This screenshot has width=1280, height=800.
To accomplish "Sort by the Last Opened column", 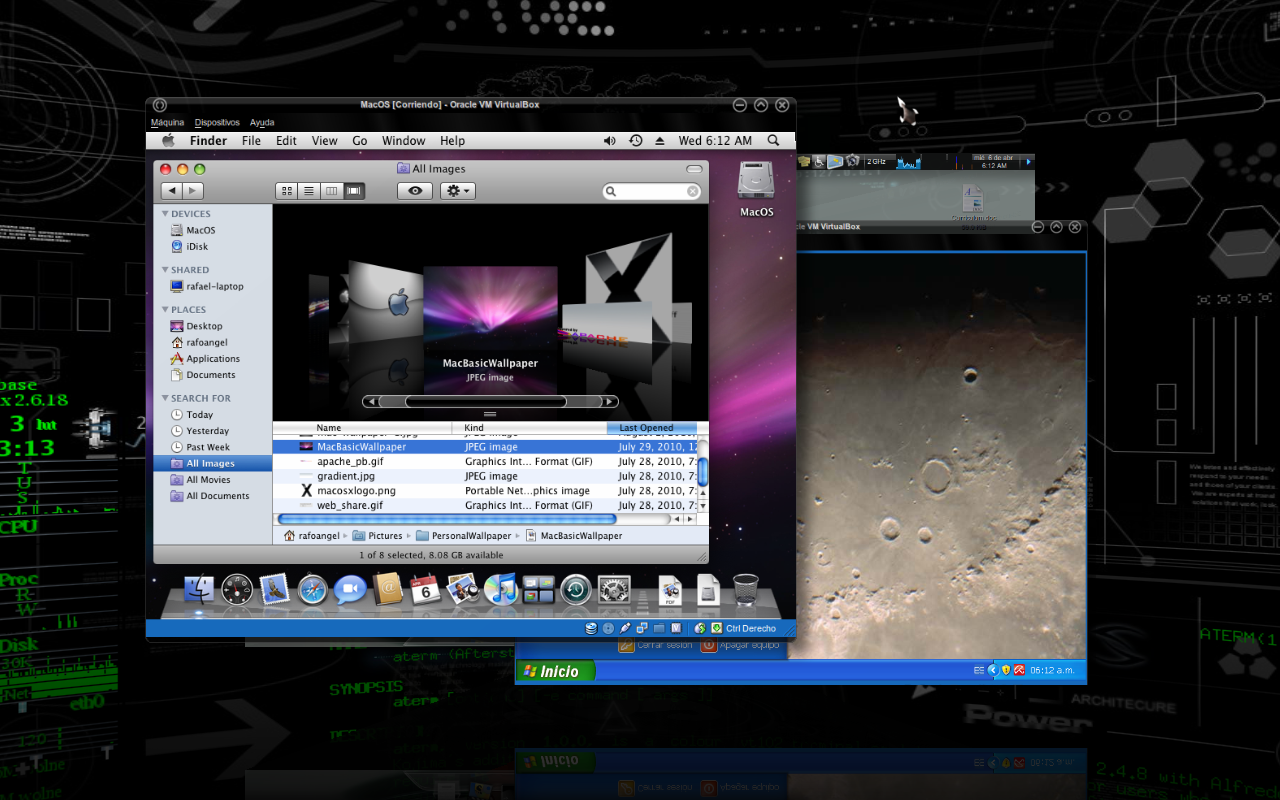I will 652,428.
